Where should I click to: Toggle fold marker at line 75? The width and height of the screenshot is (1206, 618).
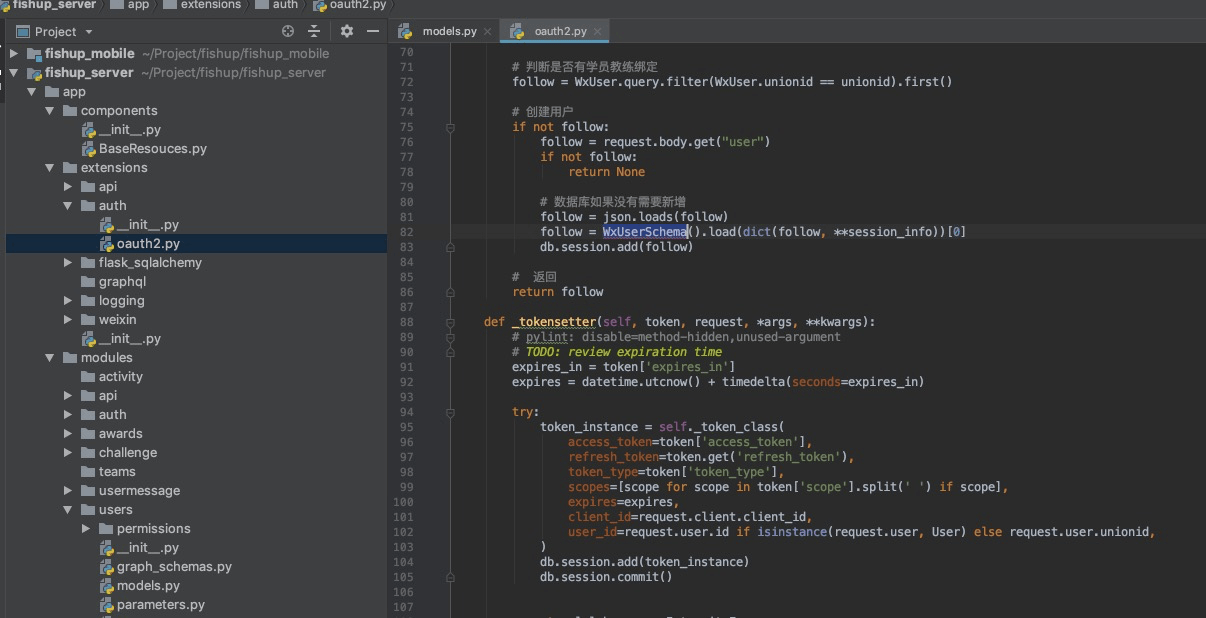coord(450,127)
